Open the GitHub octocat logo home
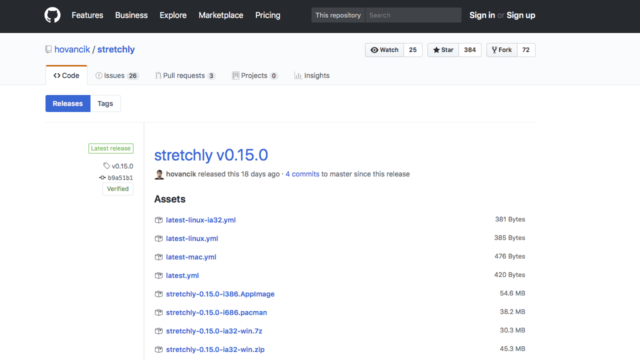 [52, 16]
